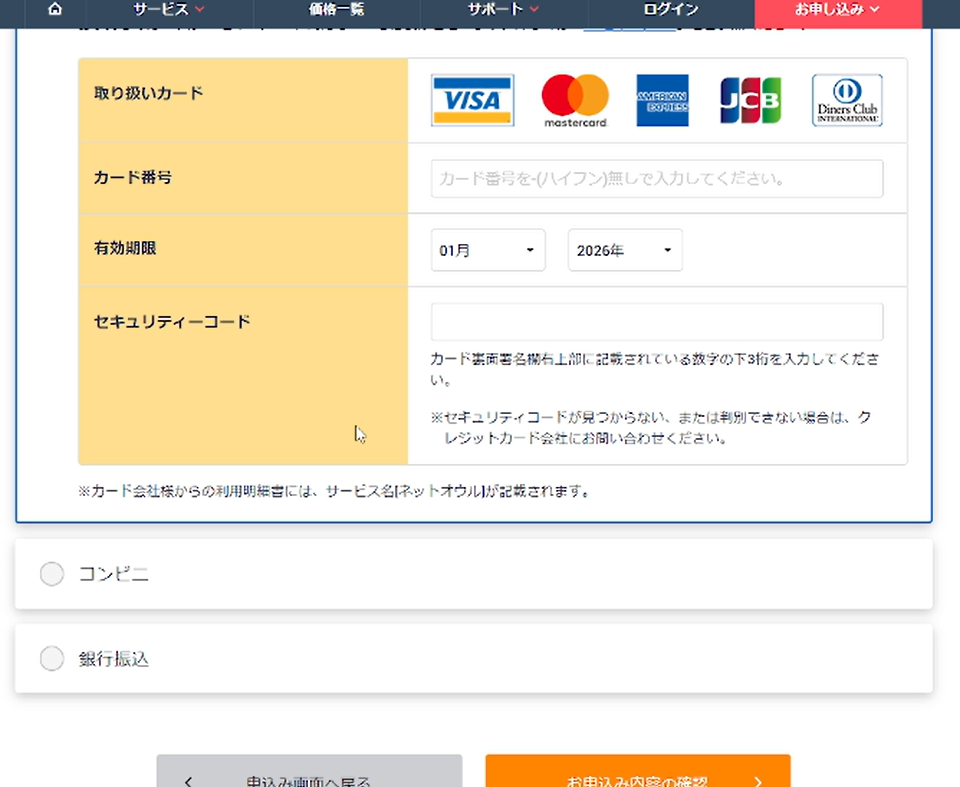Click the サポート chevron arrow
Image resolution: width=960 pixels, height=787 pixels.
tap(534, 9)
